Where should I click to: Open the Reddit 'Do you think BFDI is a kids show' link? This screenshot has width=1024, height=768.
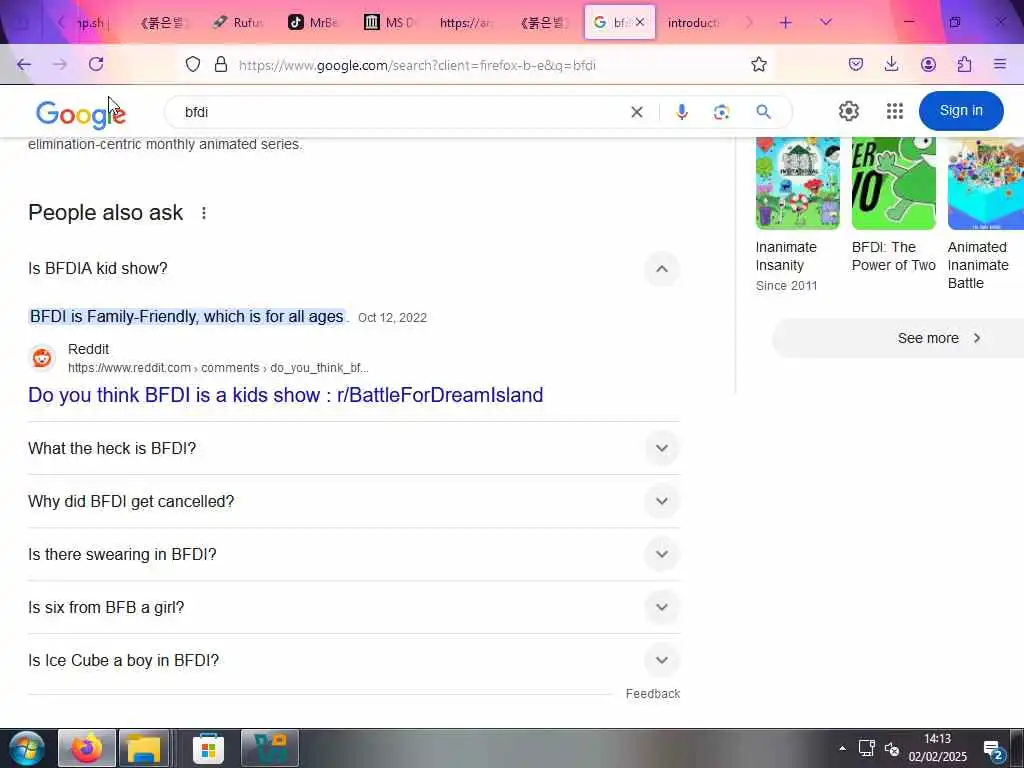285,395
